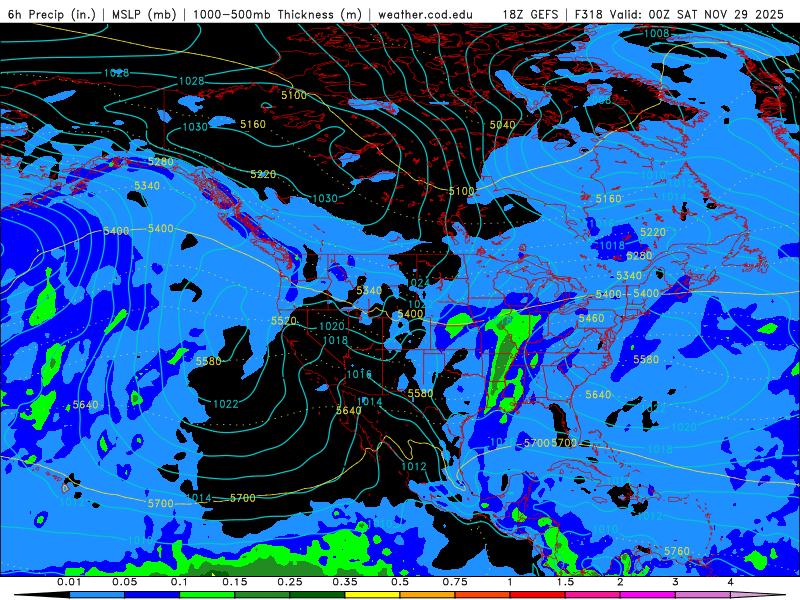Click the 0.75 legend value
The width and height of the screenshot is (800, 600).
click(x=455, y=582)
